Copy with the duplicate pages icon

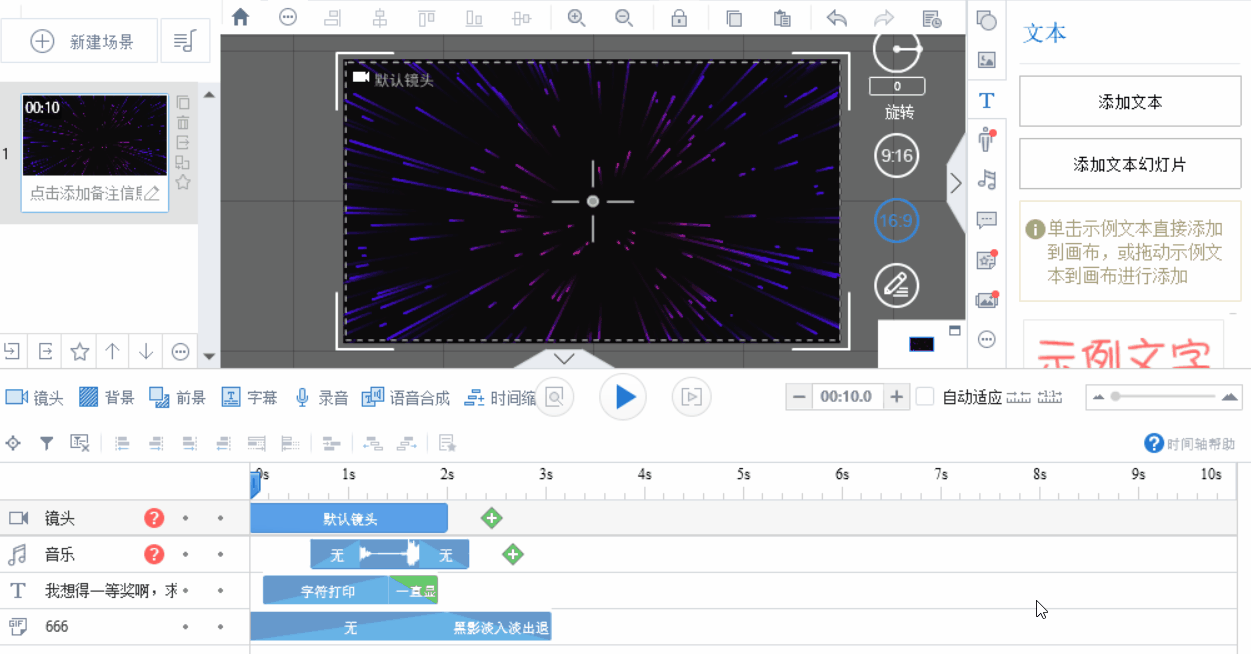[734, 17]
